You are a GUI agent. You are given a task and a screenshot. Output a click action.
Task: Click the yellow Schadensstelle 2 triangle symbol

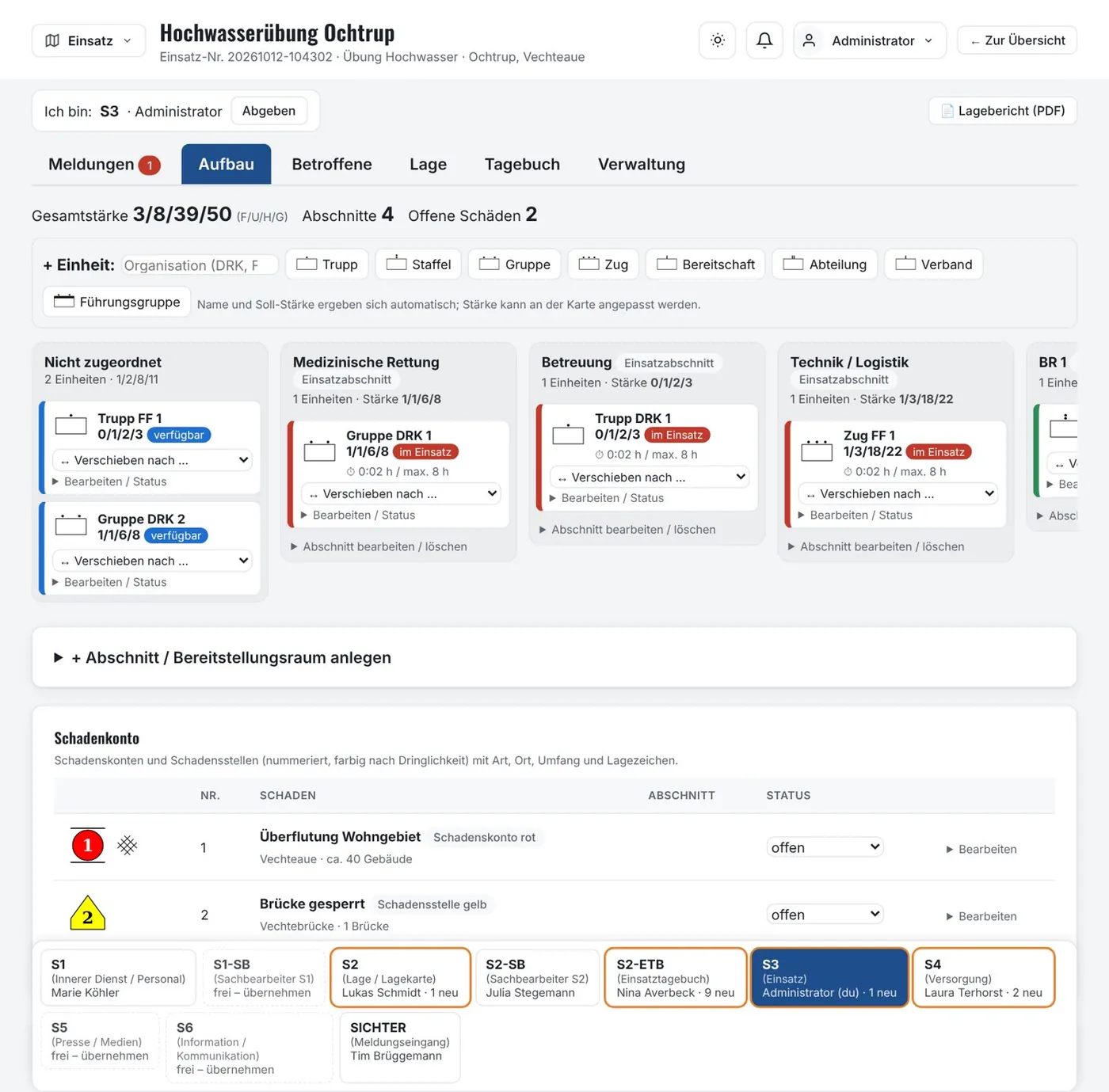click(x=88, y=913)
